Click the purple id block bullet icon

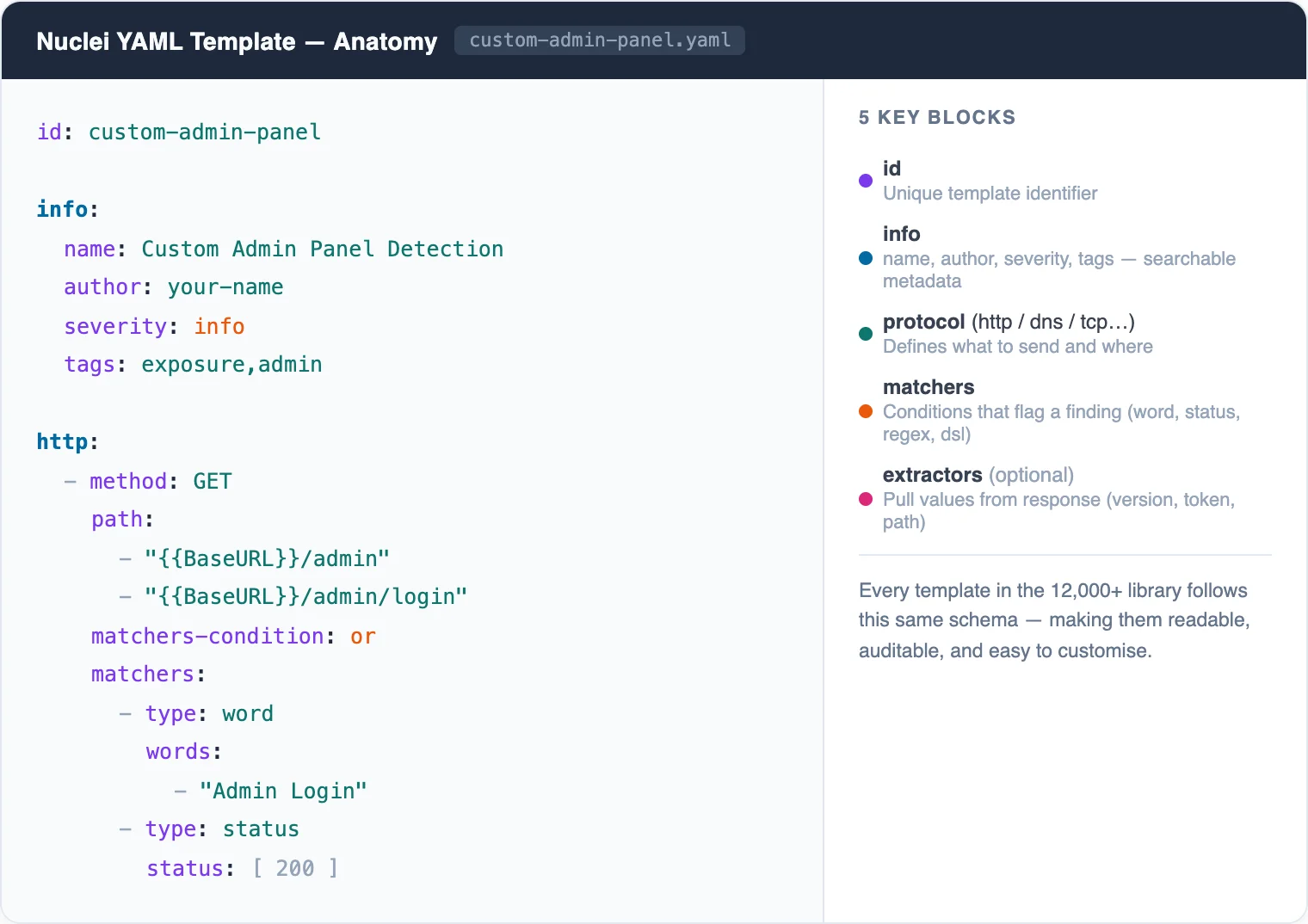point(865,181)
